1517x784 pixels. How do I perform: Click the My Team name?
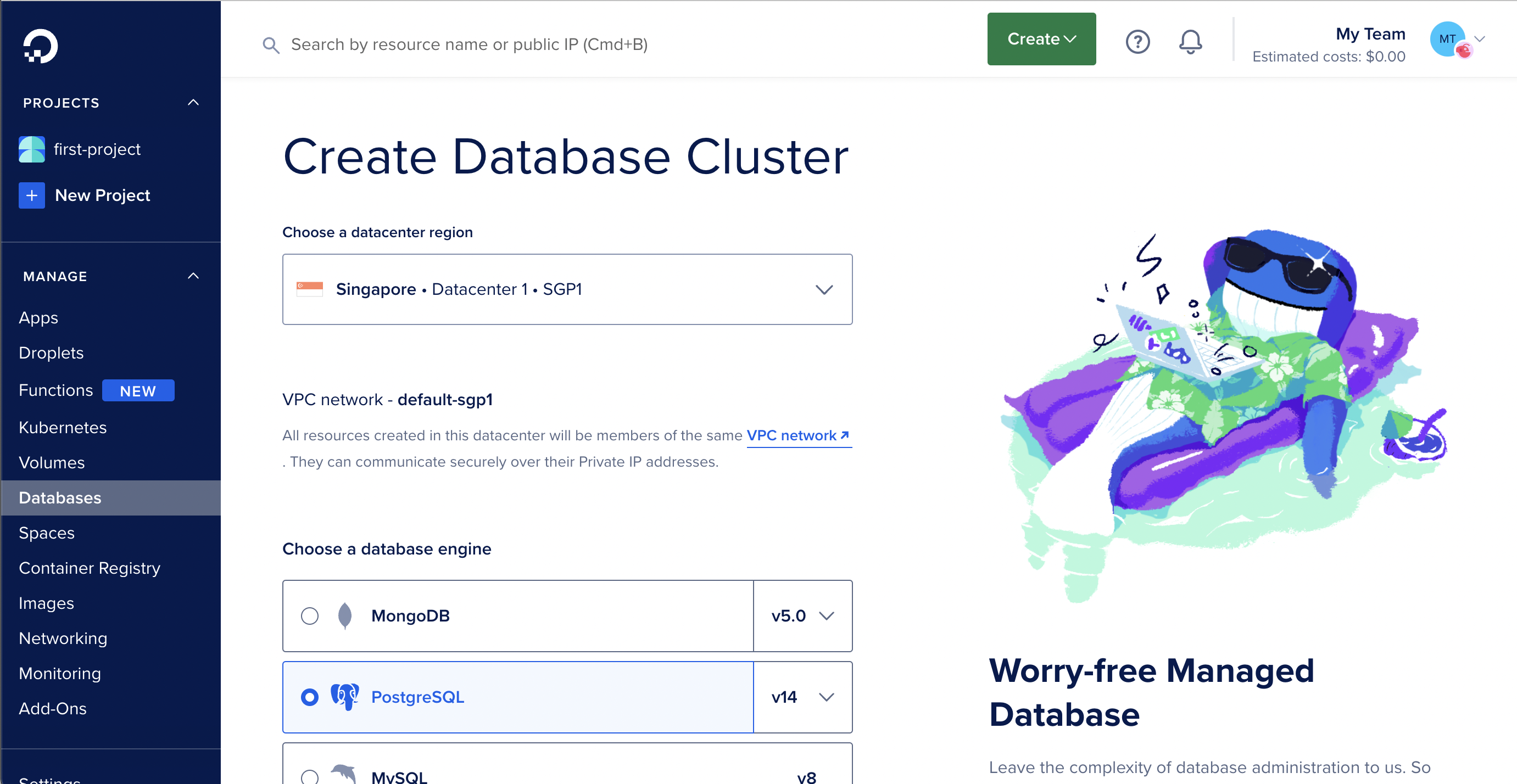click(1370, 33)
